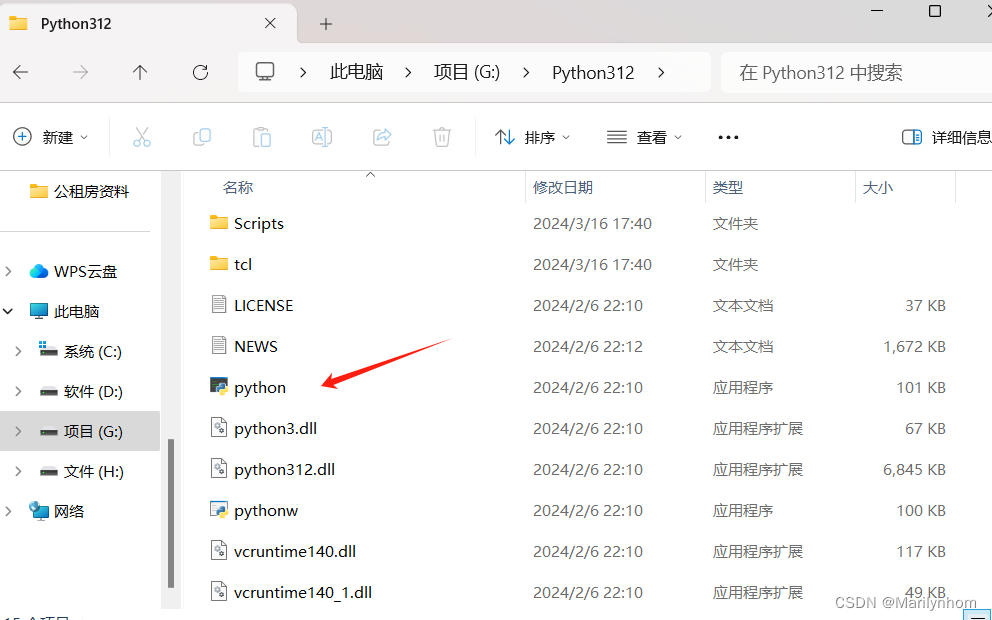Click the Delete trash icon

(x=442, y=137)
